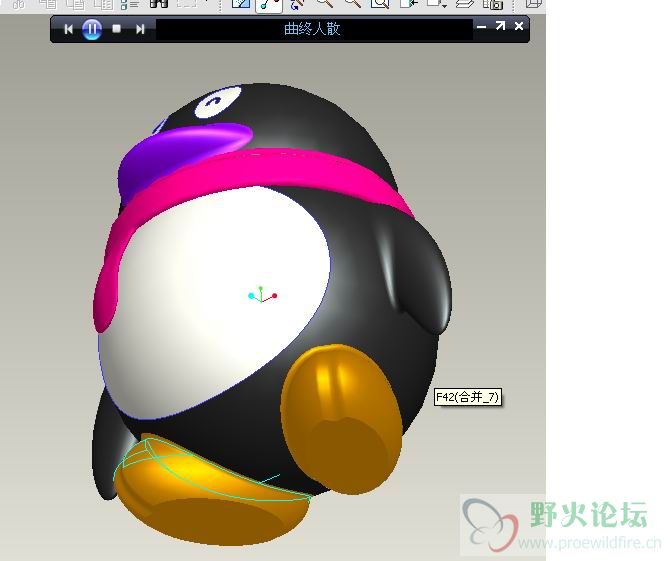Open the Layers icon in toolbar
The height and width of the screenshot is (561, 671).
pyautogui.click(x=465, y=4)
